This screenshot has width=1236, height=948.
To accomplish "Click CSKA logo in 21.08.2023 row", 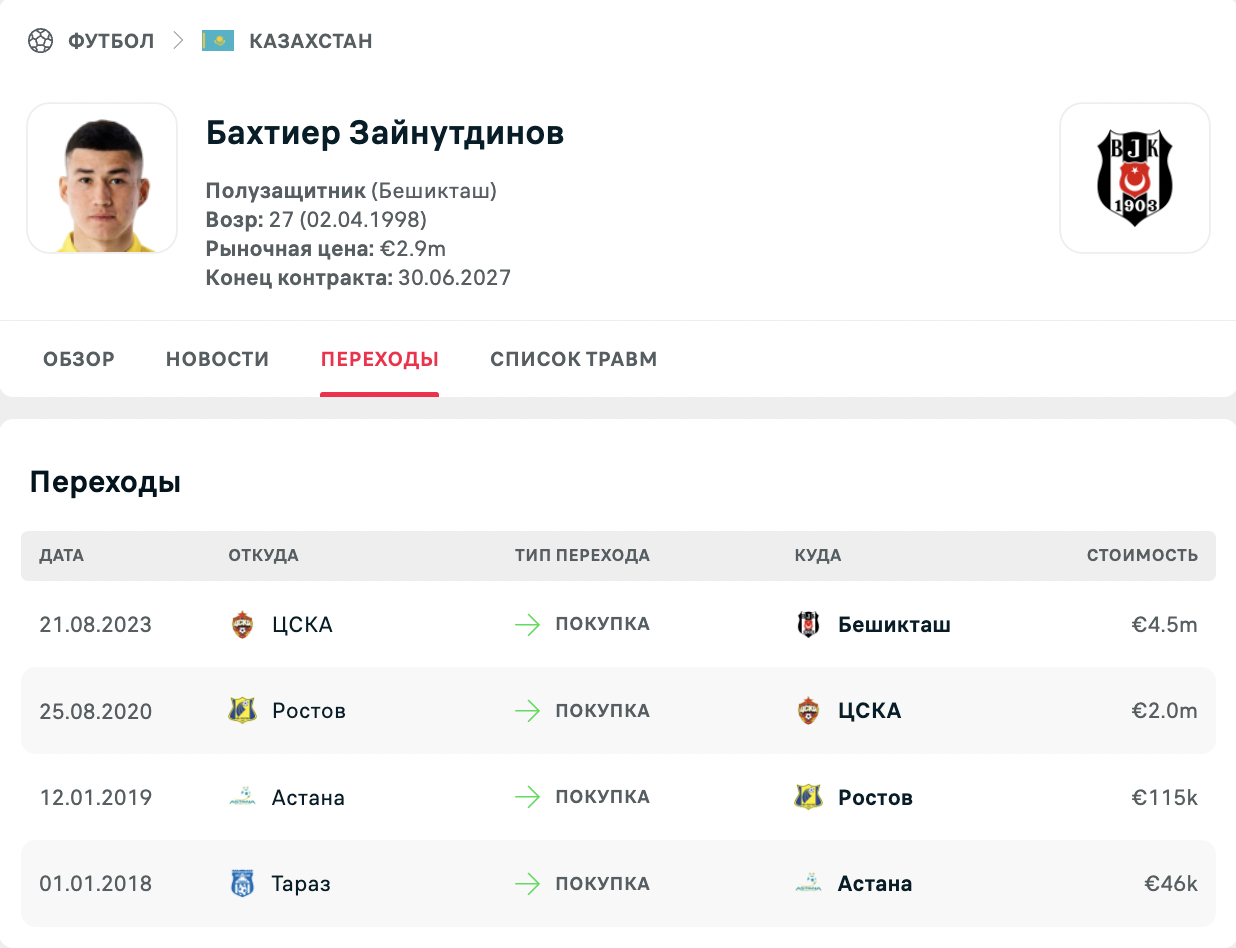I will 242,625.
